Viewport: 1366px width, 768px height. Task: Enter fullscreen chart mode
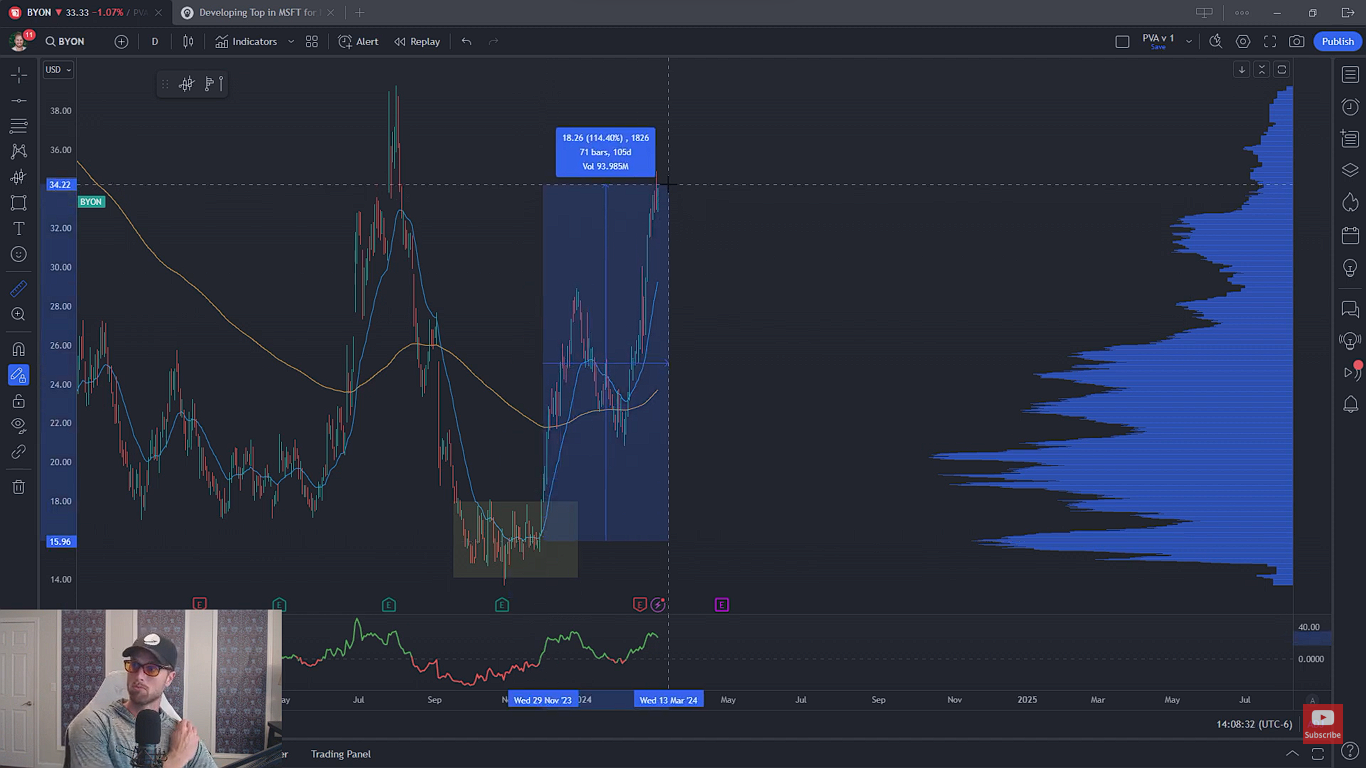point(1270,41)
